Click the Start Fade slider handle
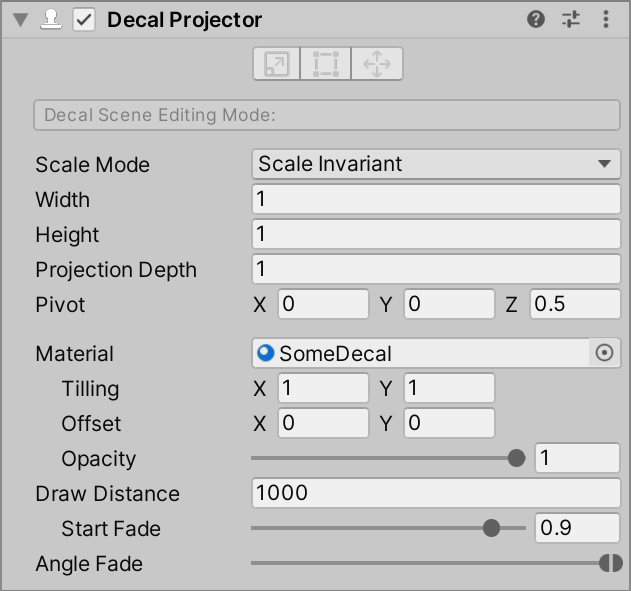631x591 pixels. (491, 528)
